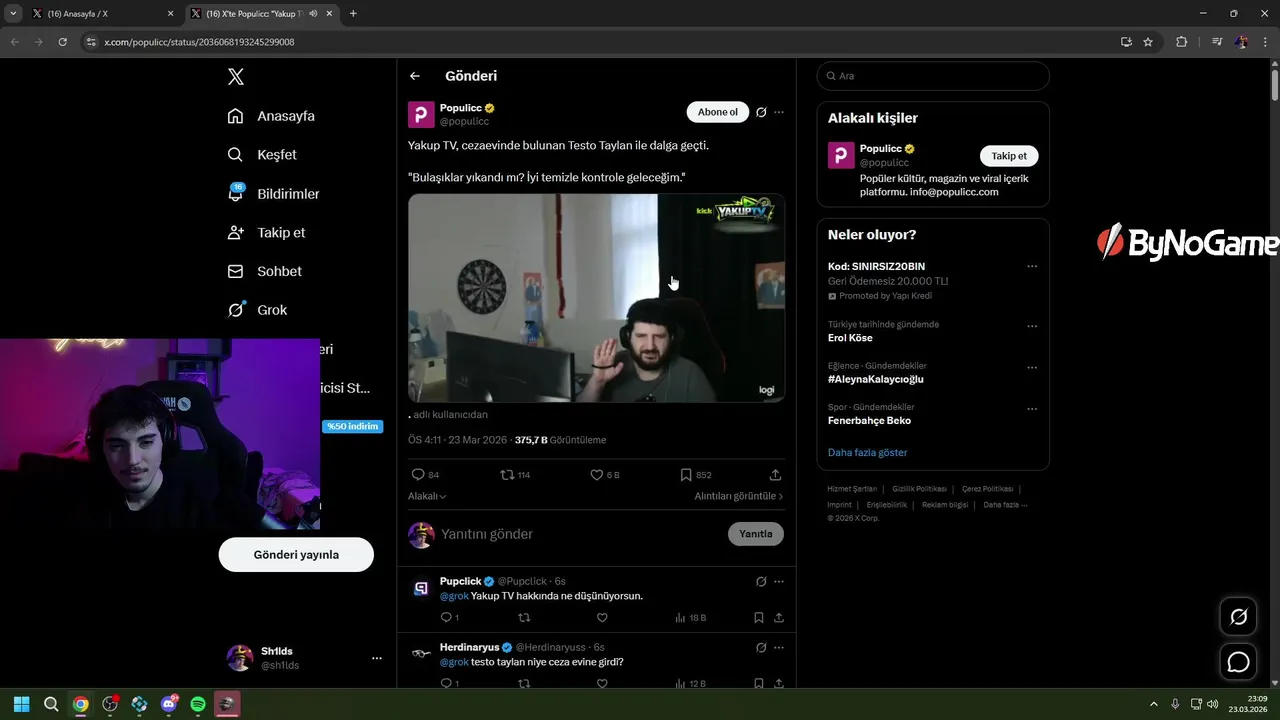
Task: Bookmark this page with star icon
Action: pos(1148,42)
